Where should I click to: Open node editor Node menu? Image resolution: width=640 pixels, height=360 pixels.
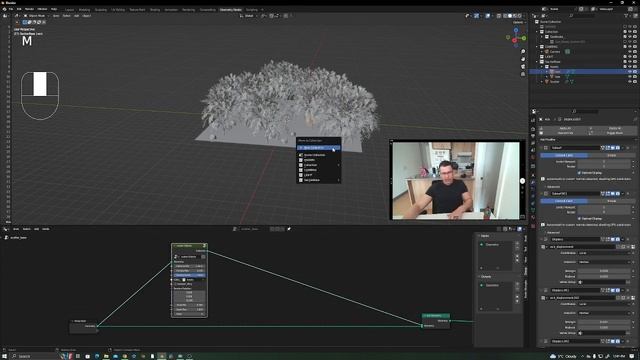click(x=46, y=229)
